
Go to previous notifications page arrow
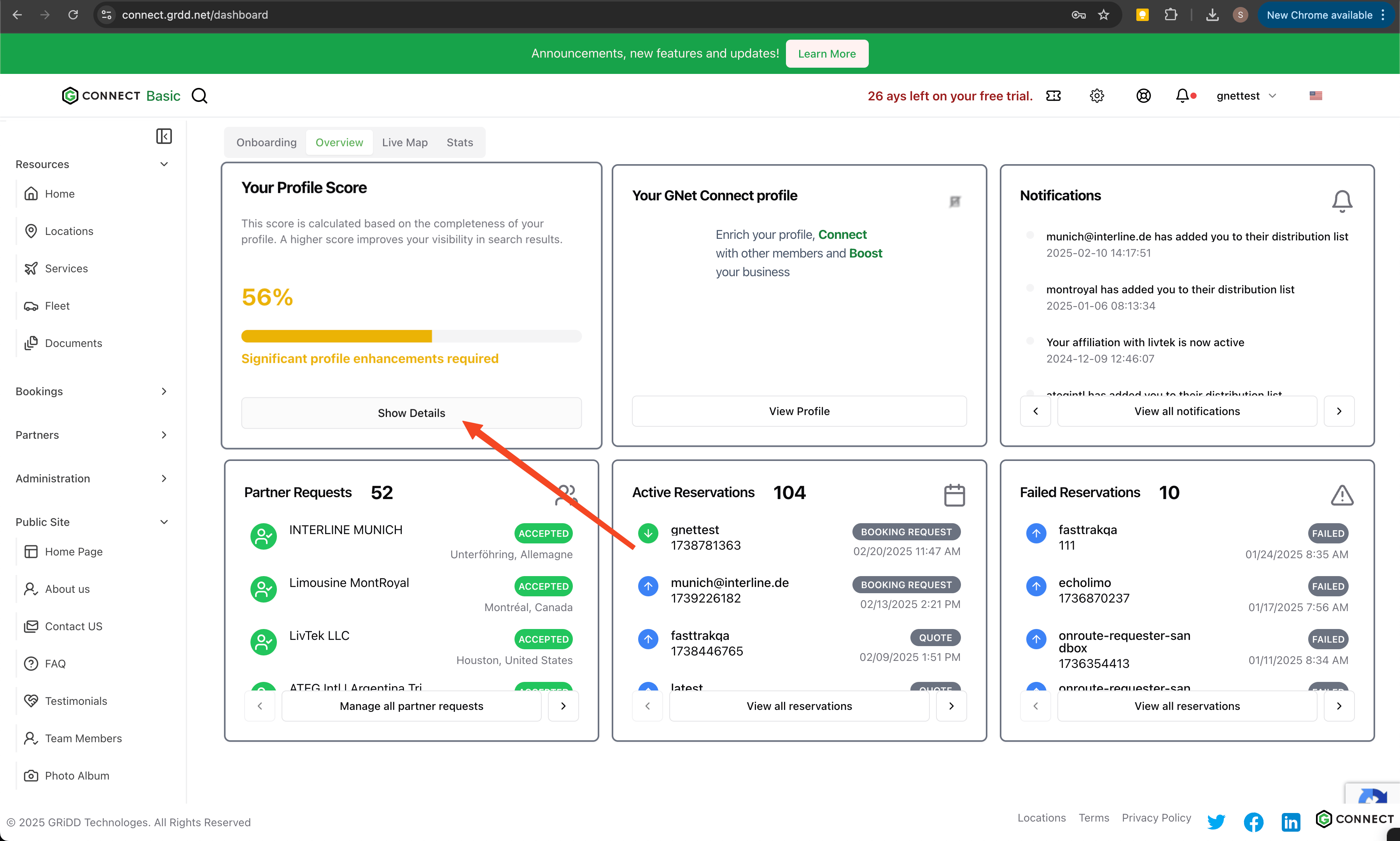coord(1035,411)
